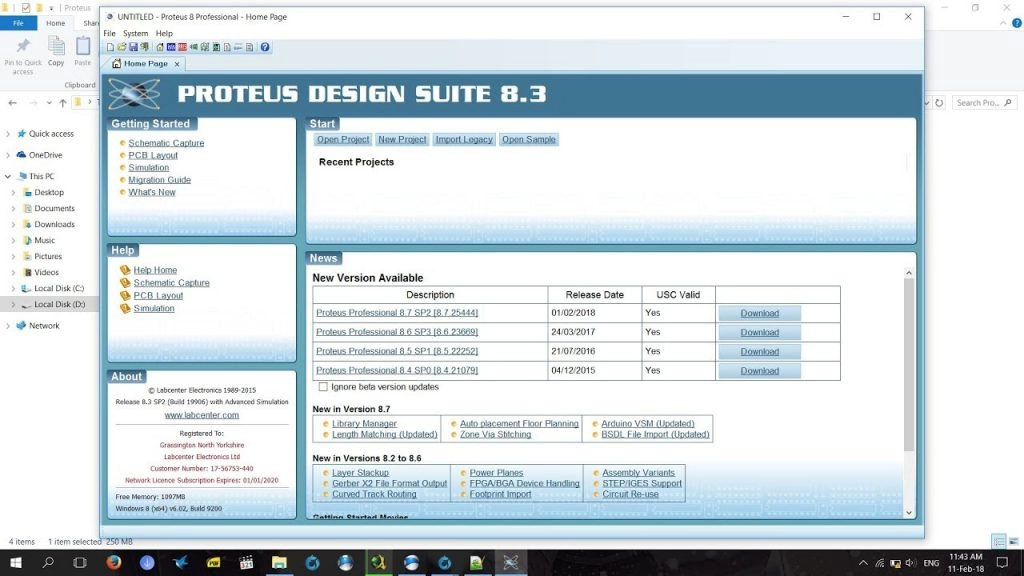This screenshot has width=1024, height=576.
Task: Click the Open Project start button
Action: pyautogui.click(x=343, y=139)
